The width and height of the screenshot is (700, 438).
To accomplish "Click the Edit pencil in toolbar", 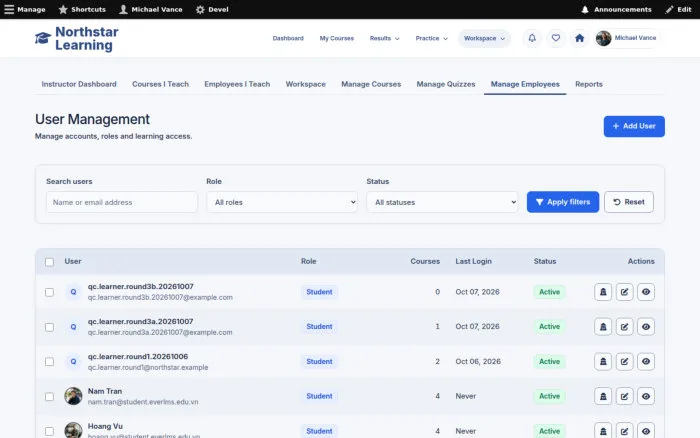I will pyautogui.click(x=678, y=9).
